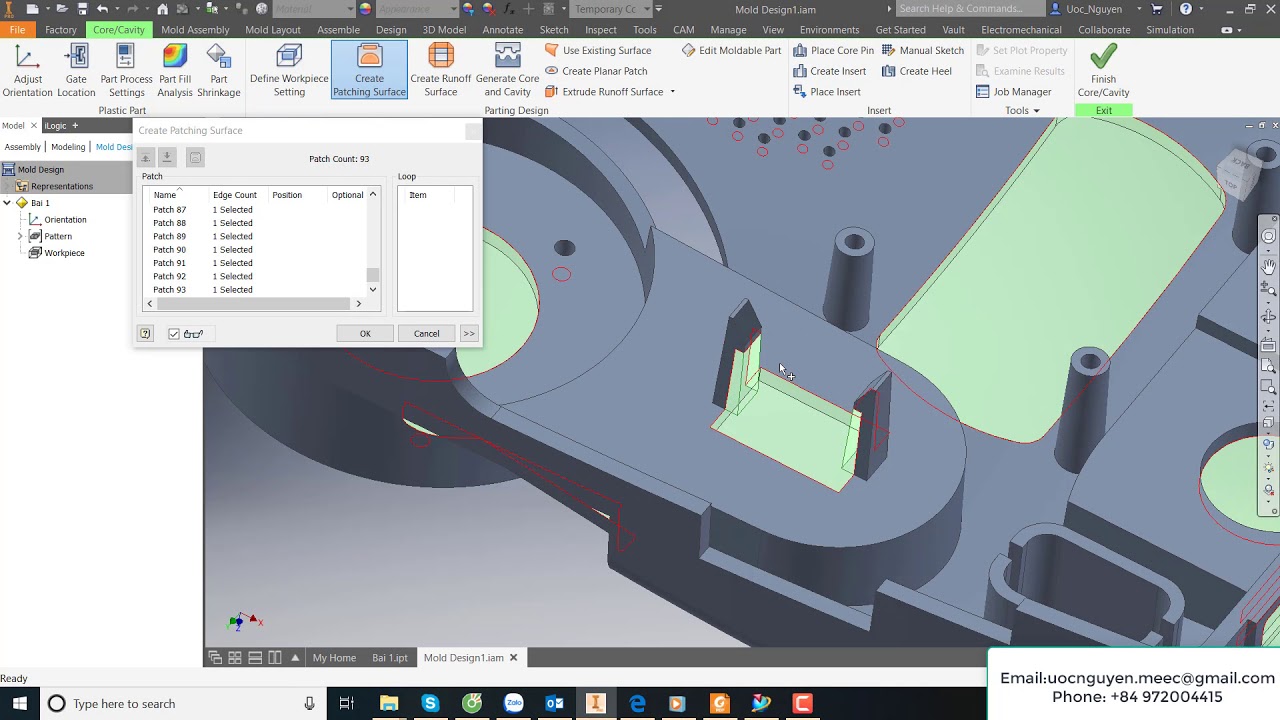Click Create Patching Surface tool
1280x720 pixels.
(369, 71)
